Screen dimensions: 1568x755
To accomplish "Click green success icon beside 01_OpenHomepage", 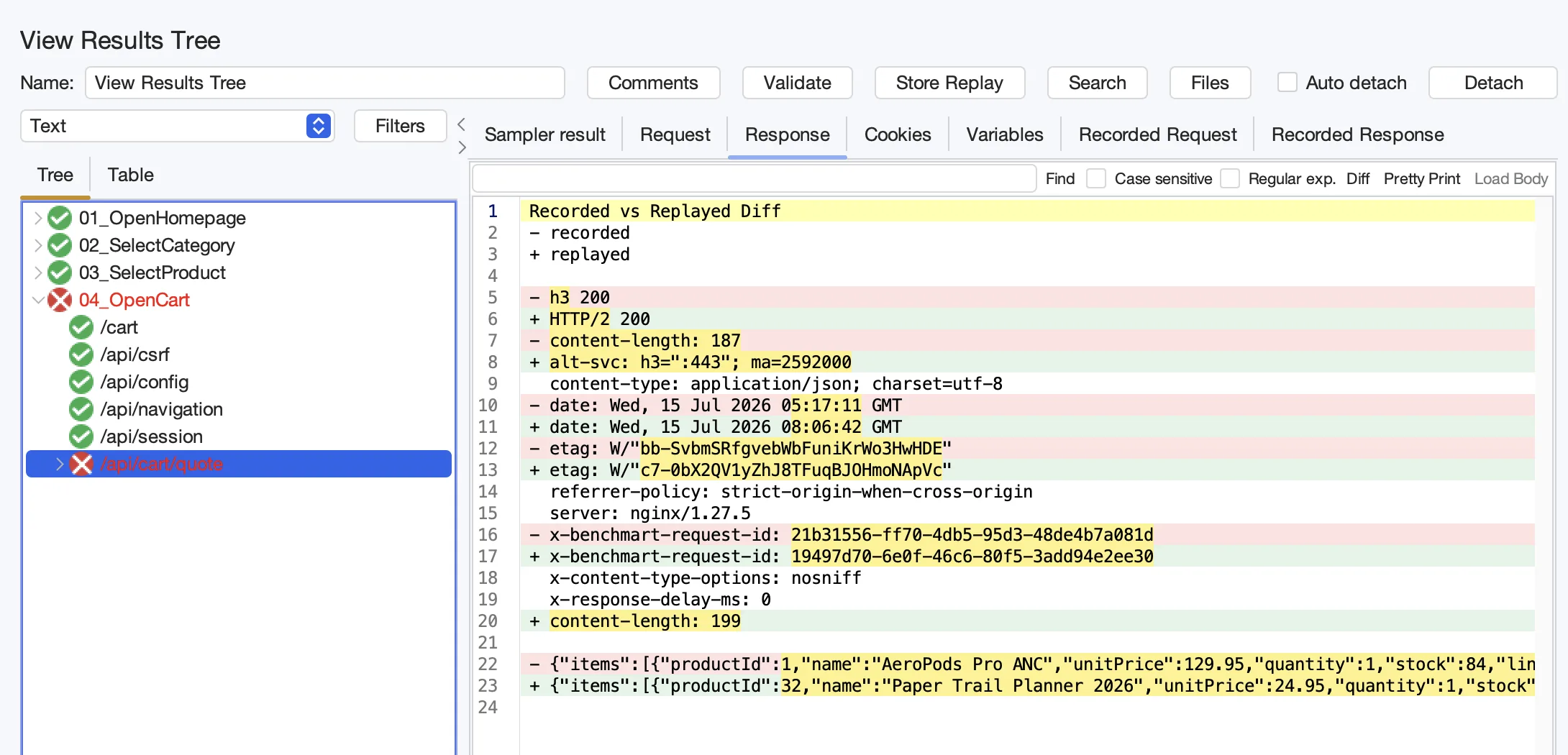I will pos(60,218).
